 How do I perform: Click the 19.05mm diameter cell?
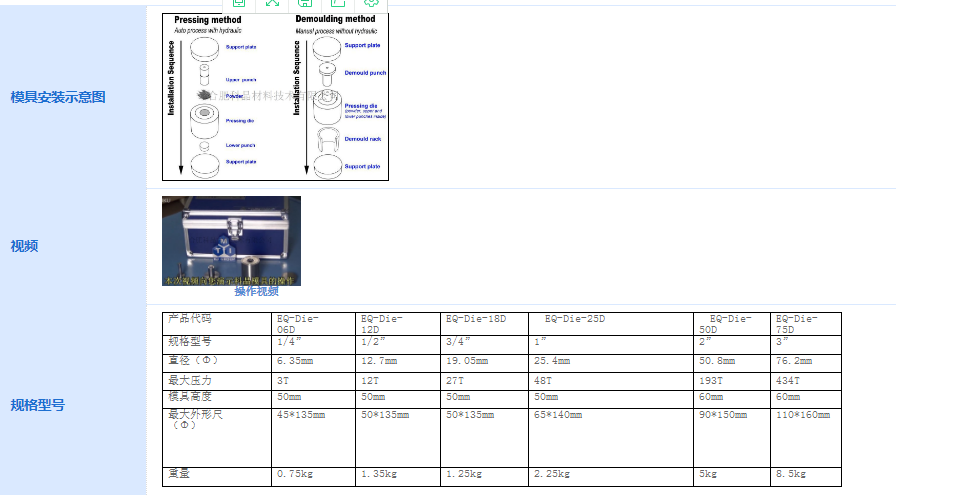click(484, 363)
